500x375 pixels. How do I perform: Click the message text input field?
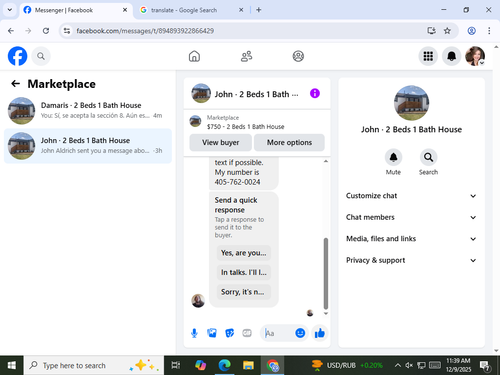pos(277,333)
